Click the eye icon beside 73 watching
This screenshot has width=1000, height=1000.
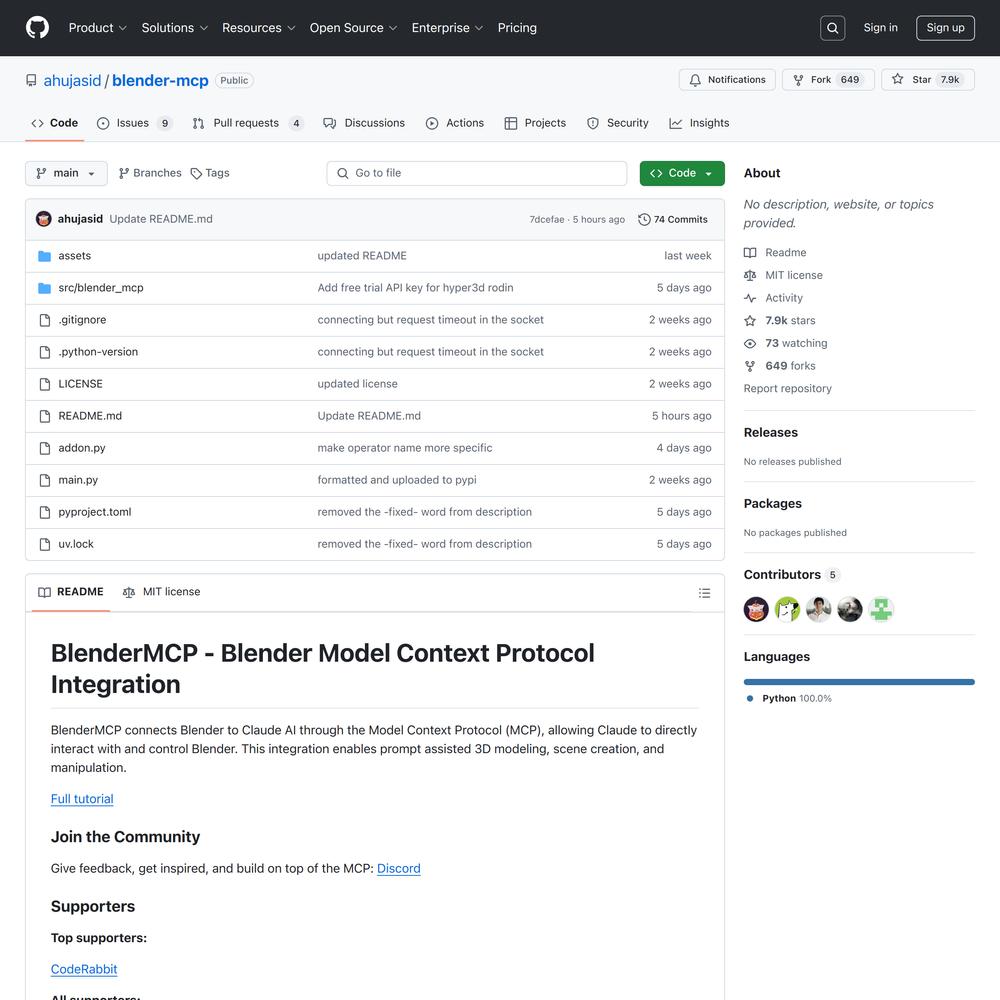750,343
